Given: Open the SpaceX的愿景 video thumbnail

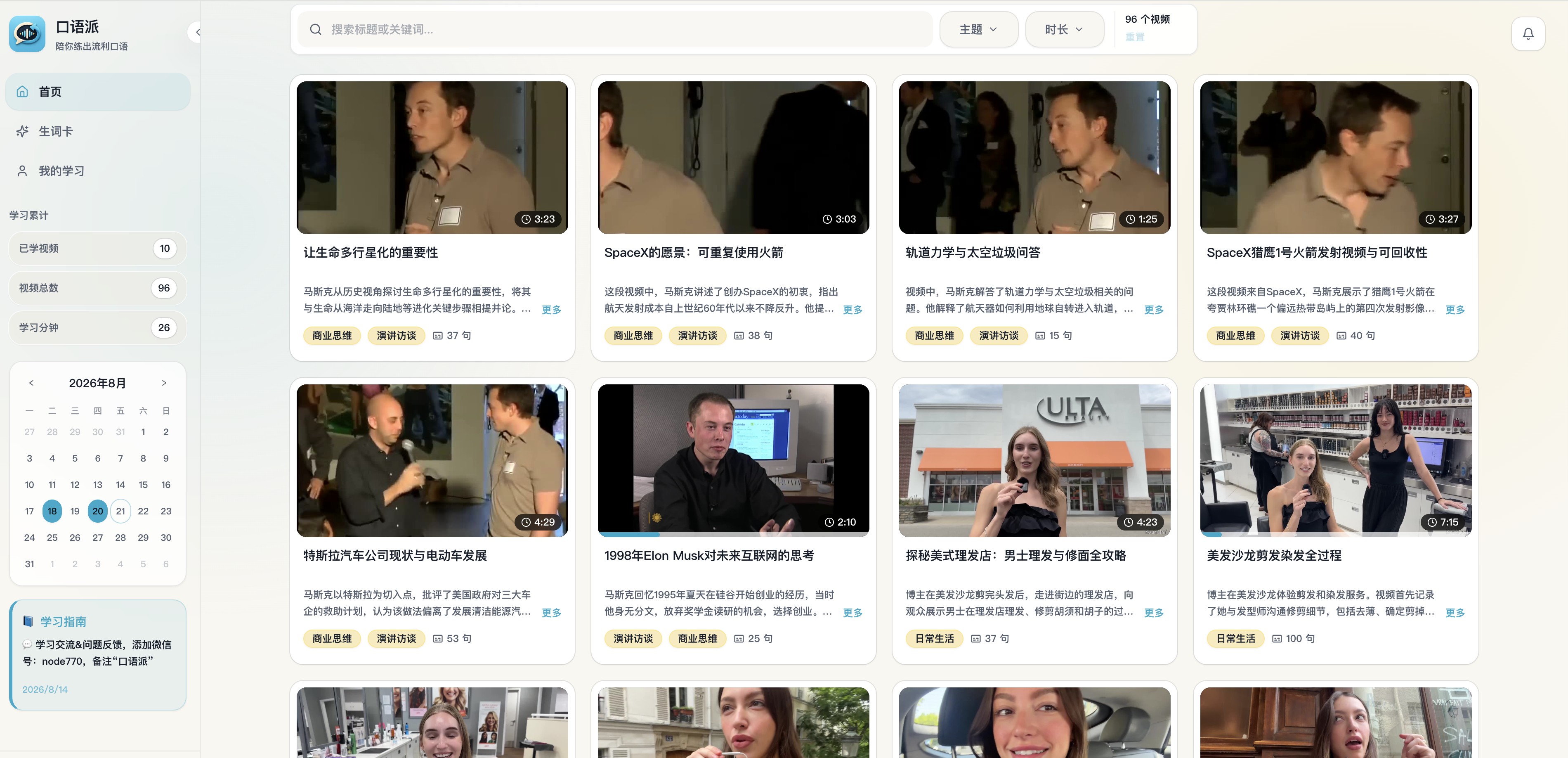Looking at the screenshot, I should point(733,158).
